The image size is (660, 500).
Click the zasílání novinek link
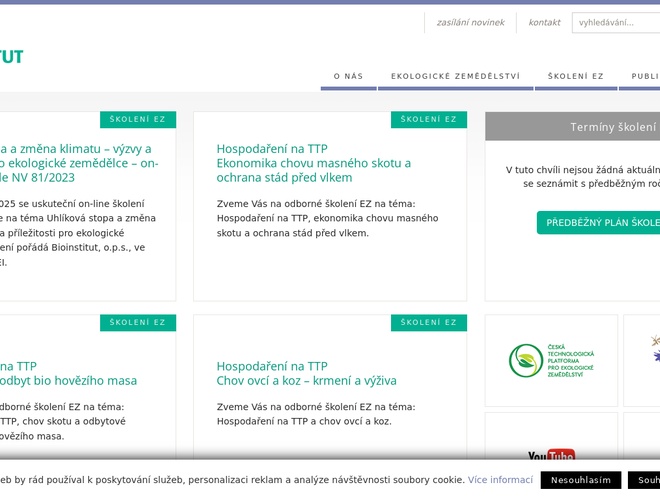pos(470,23)
